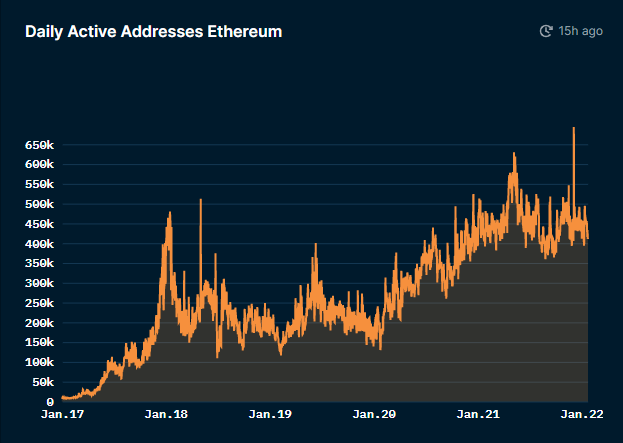Click the refresh clock icon beside 15h ago

point(546,31)
